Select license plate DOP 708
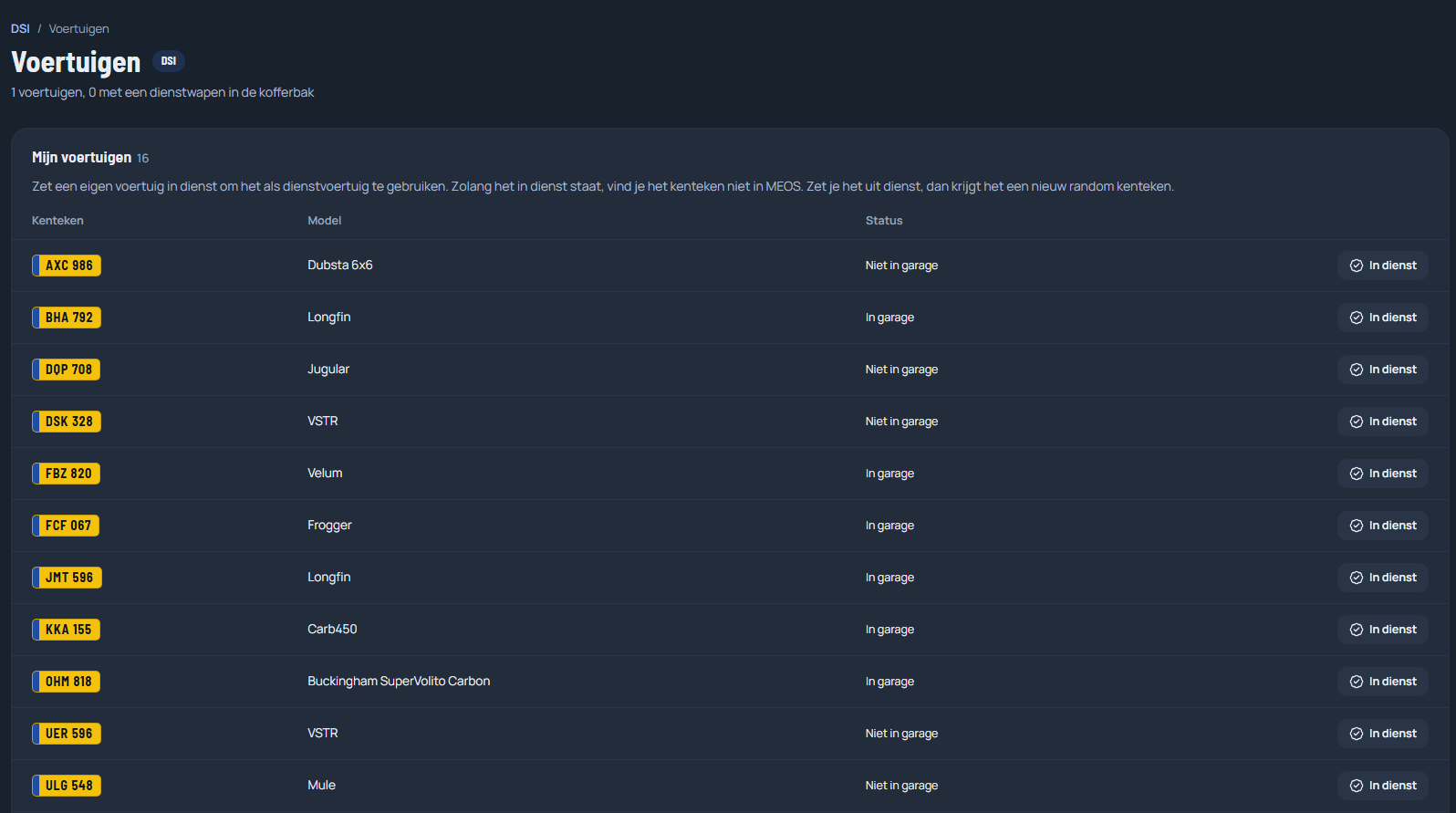Screen dimensions: 1456x813 coord(67,370)
